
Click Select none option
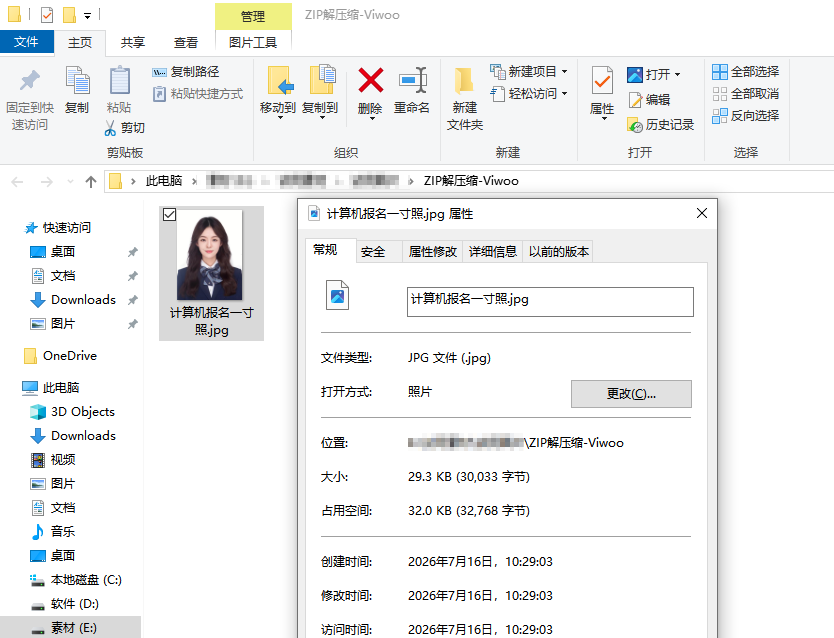click(x=746, y=94)
